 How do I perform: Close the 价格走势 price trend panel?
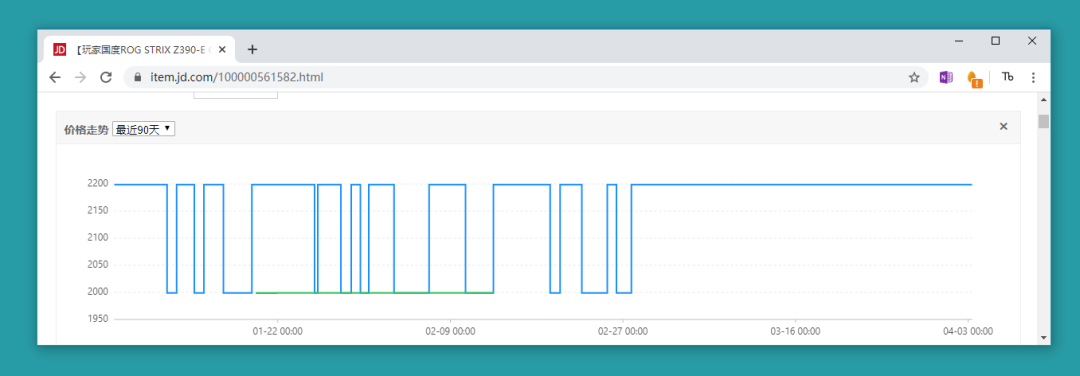tap(1004, 126)
